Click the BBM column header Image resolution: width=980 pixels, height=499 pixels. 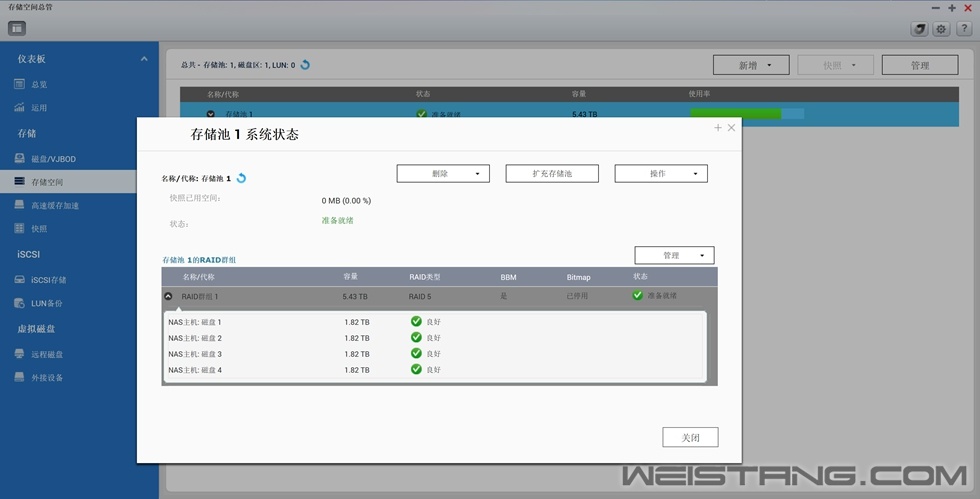tap(508, 277)
